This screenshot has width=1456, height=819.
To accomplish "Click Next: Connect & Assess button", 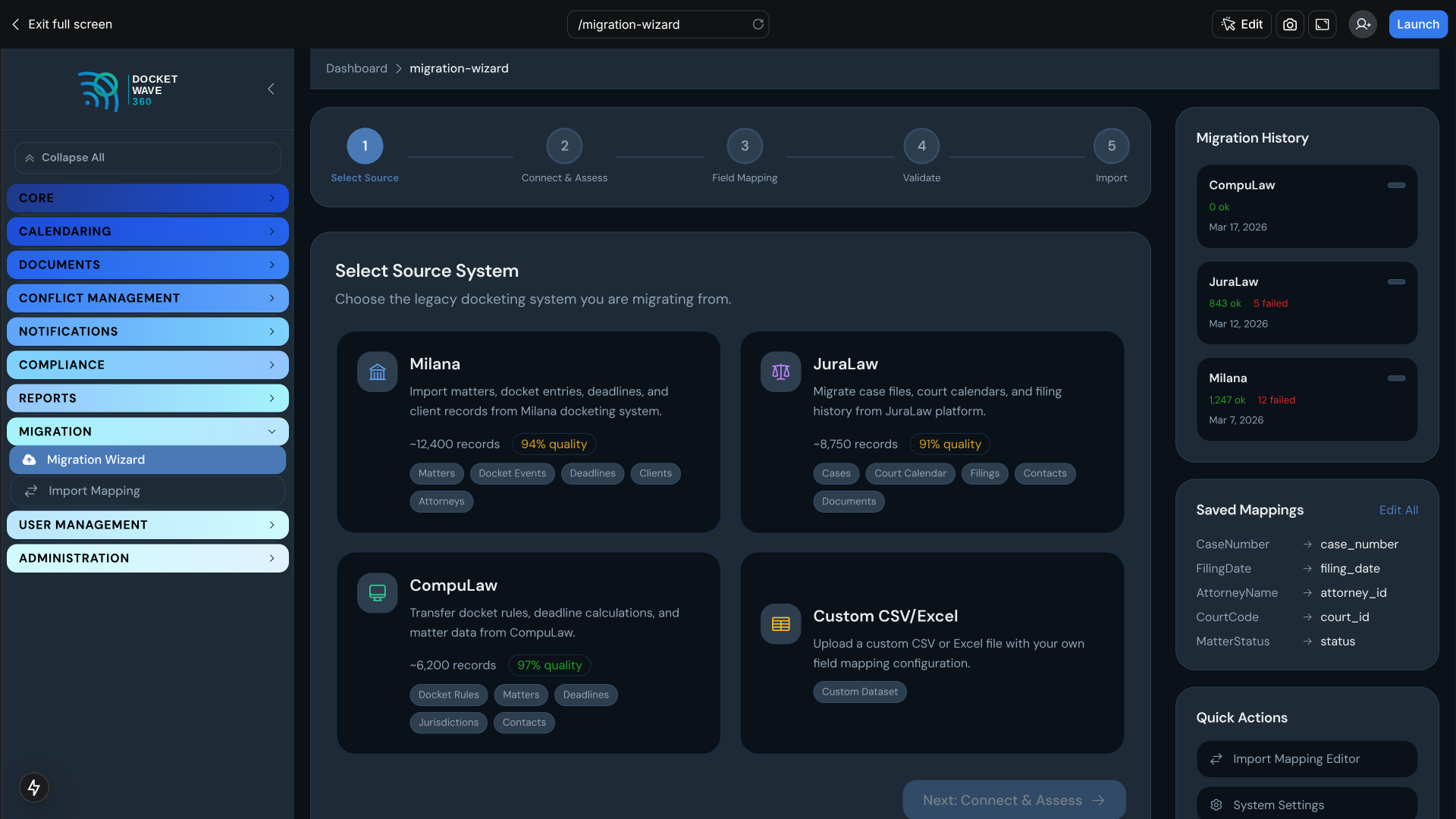I will point(1013,800).
